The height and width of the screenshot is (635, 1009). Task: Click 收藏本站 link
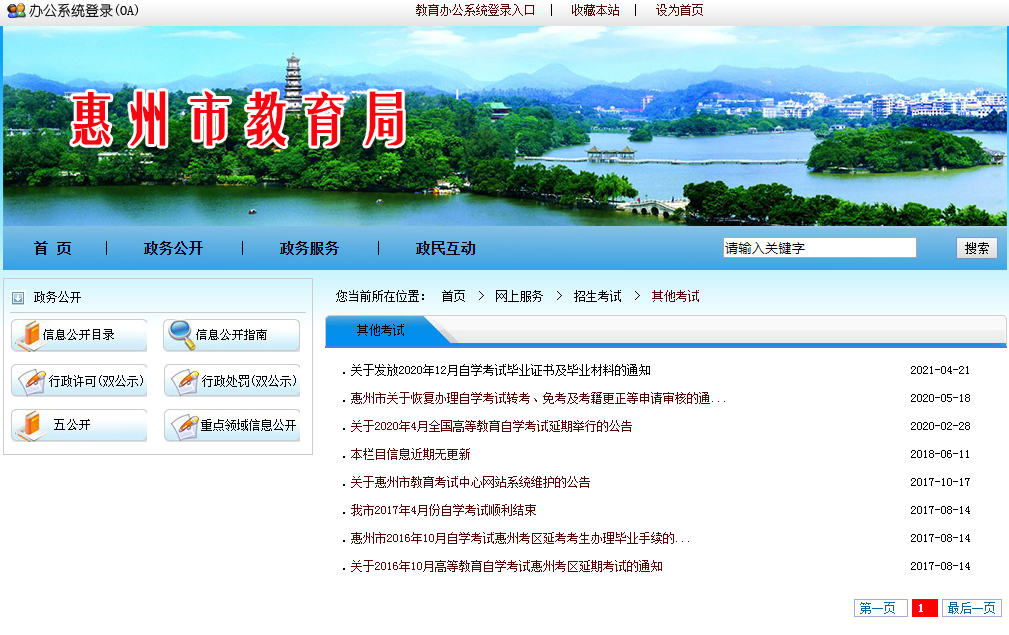[x=595, y=10]
